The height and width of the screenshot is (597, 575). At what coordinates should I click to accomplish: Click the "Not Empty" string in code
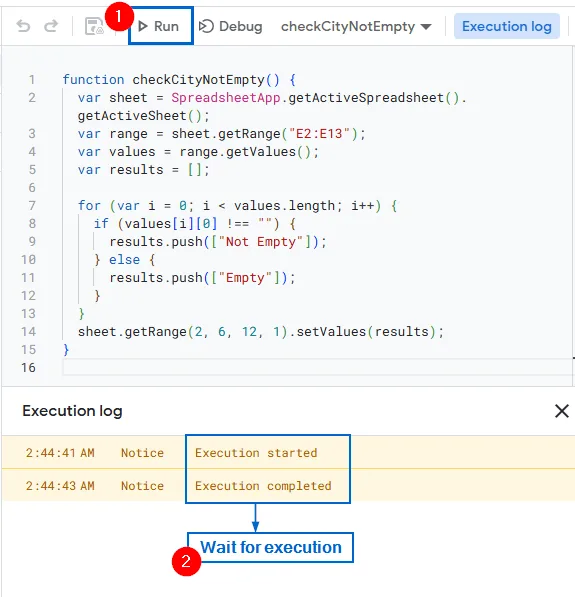point(261,242)
